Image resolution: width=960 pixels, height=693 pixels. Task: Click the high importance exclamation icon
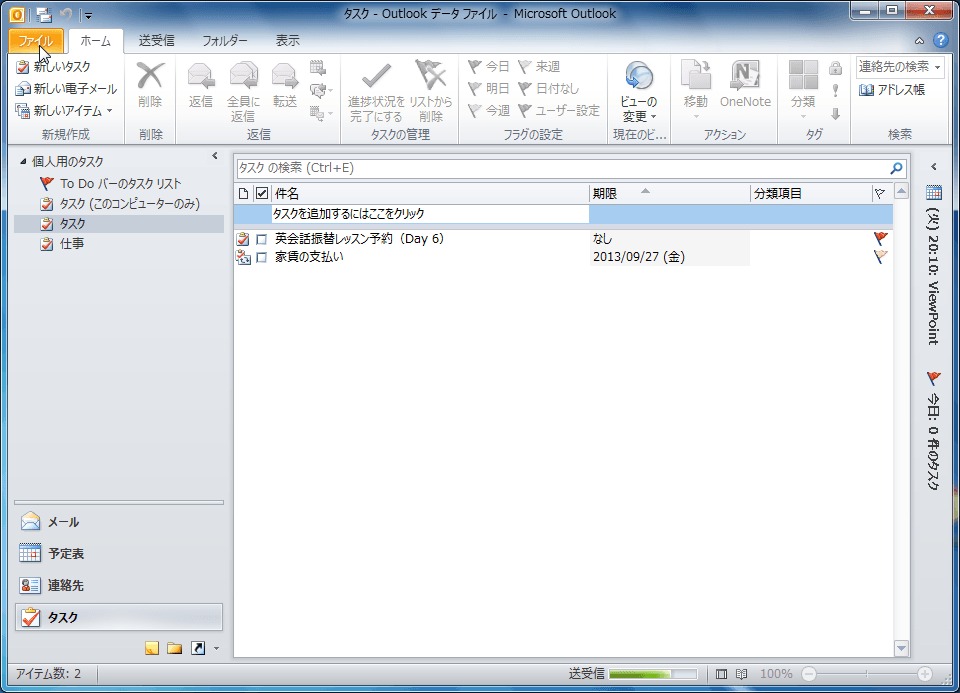[x=835, y=91]
